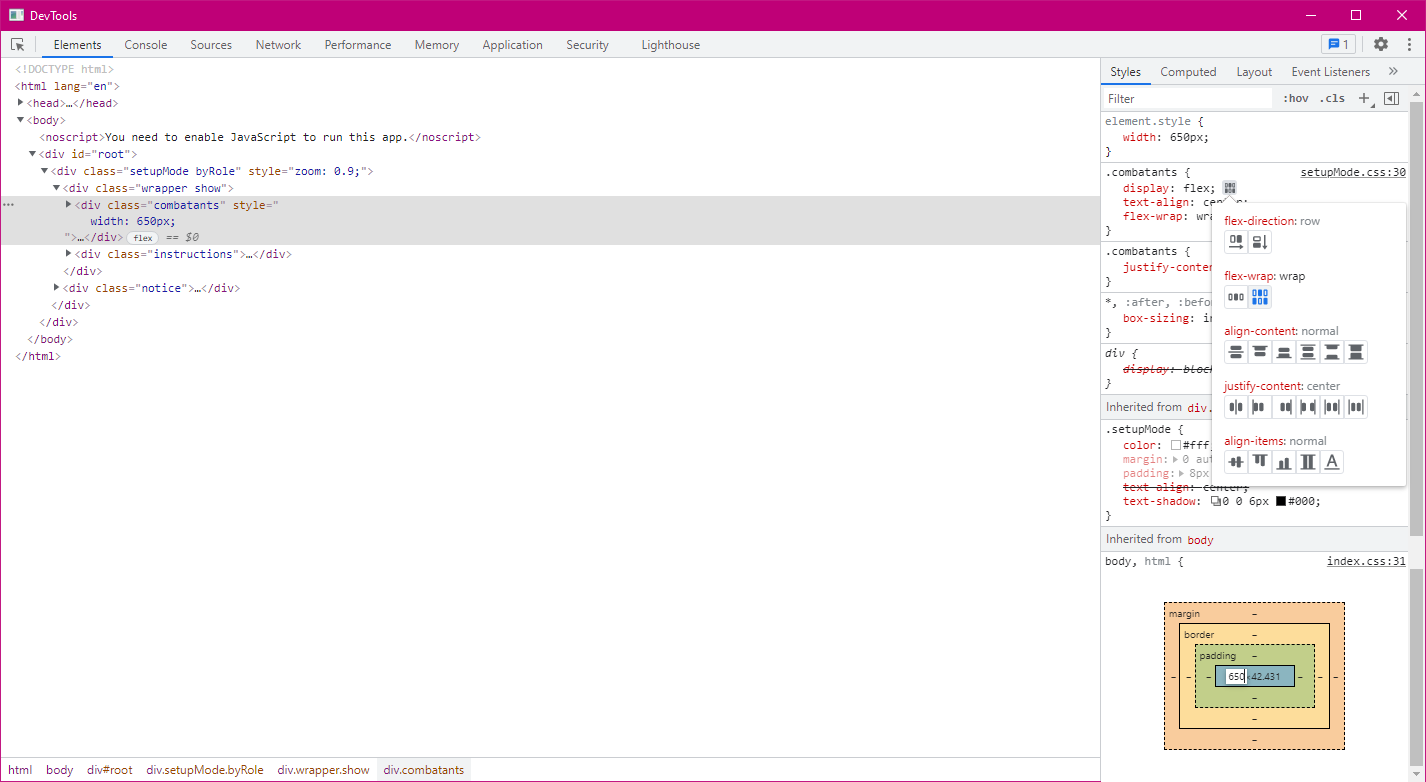Switch to the Computed tab

(x=1188, y=72)
